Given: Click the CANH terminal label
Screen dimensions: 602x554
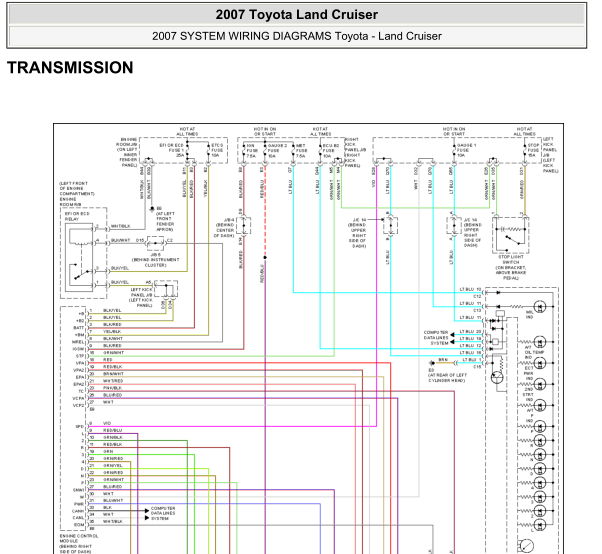Looking at the screenshot, I should pyautogui.click(x=78, y=511).
